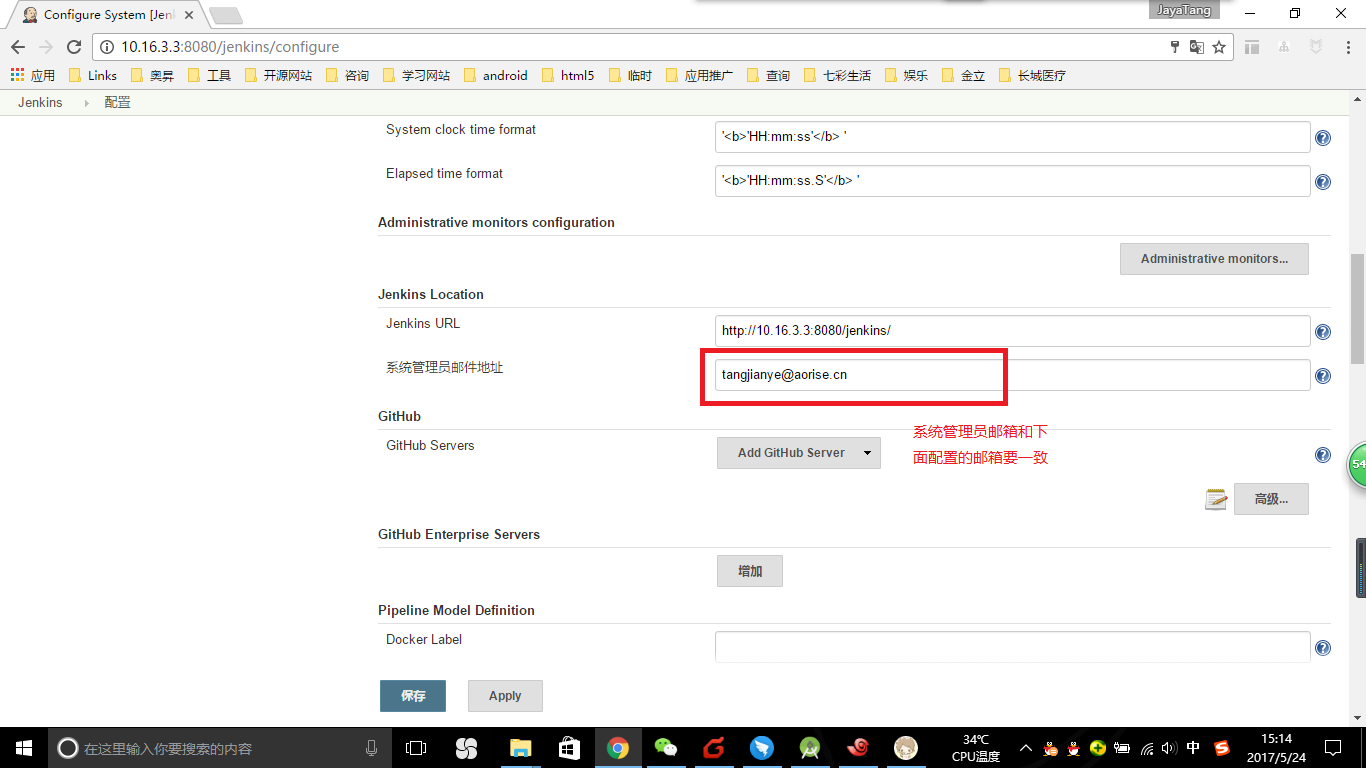Click the Cortana search box

[x=218, y=748]
